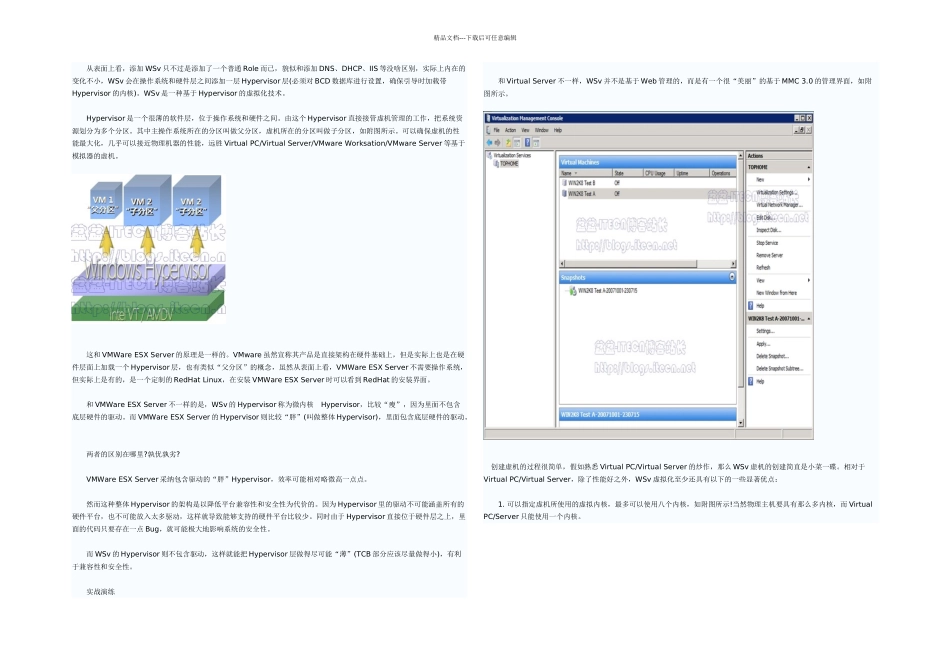Toggle the Show/Hide Action Pane toolbar icon
The width and height of the screenshot is (950, 672).
click(x=536, y=142)
